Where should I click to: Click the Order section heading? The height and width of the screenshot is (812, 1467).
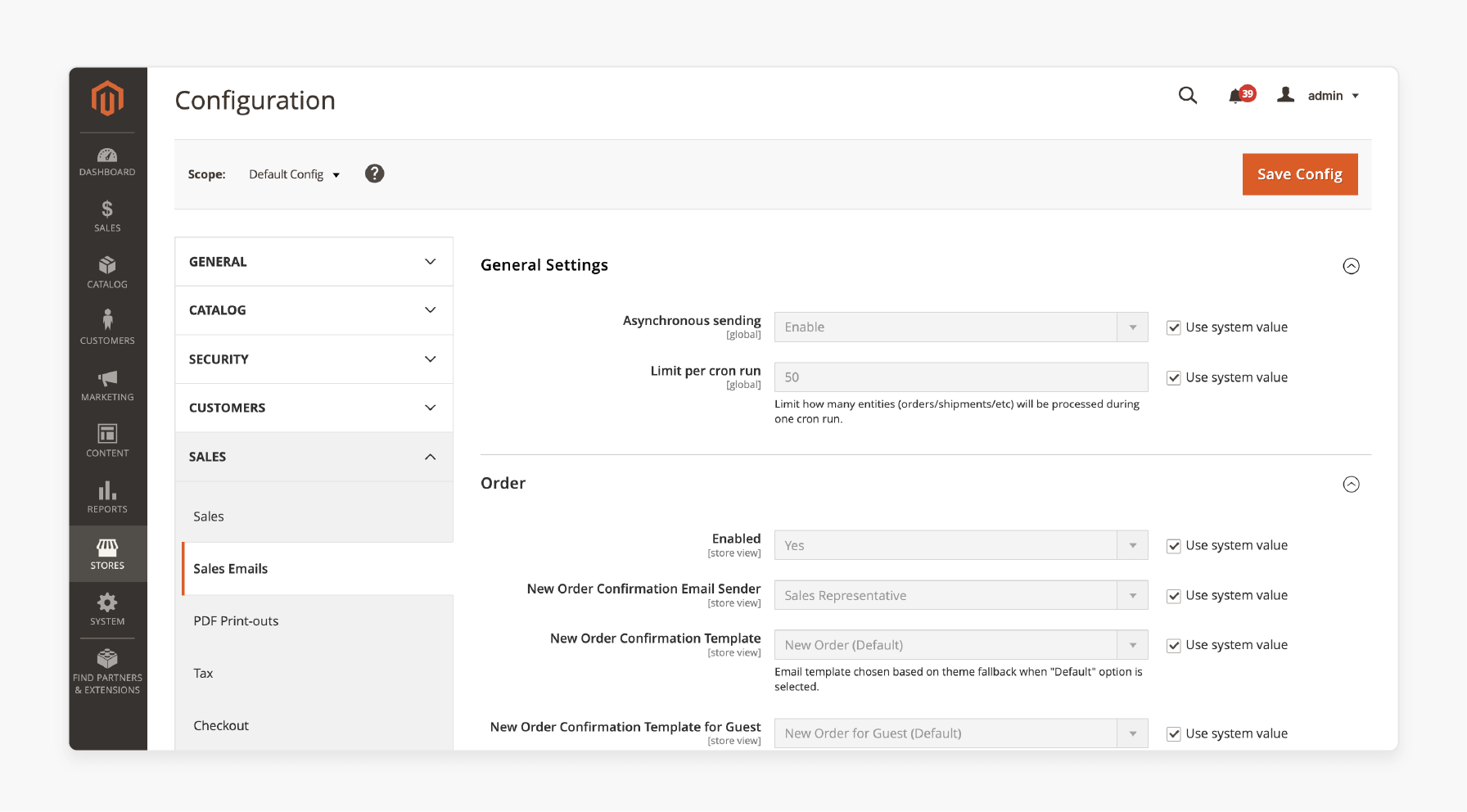[x=503, y=483]
